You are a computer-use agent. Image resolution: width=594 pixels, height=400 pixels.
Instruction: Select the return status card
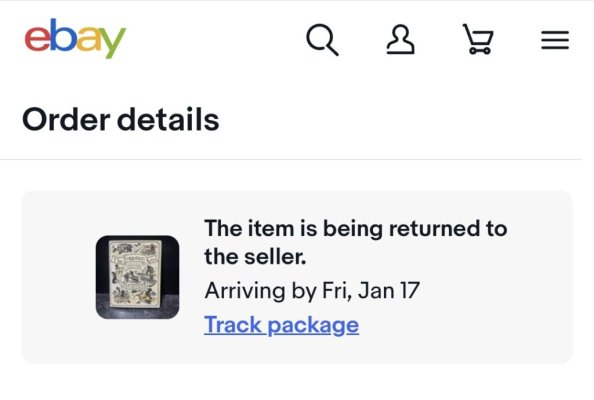click(297, 277)
